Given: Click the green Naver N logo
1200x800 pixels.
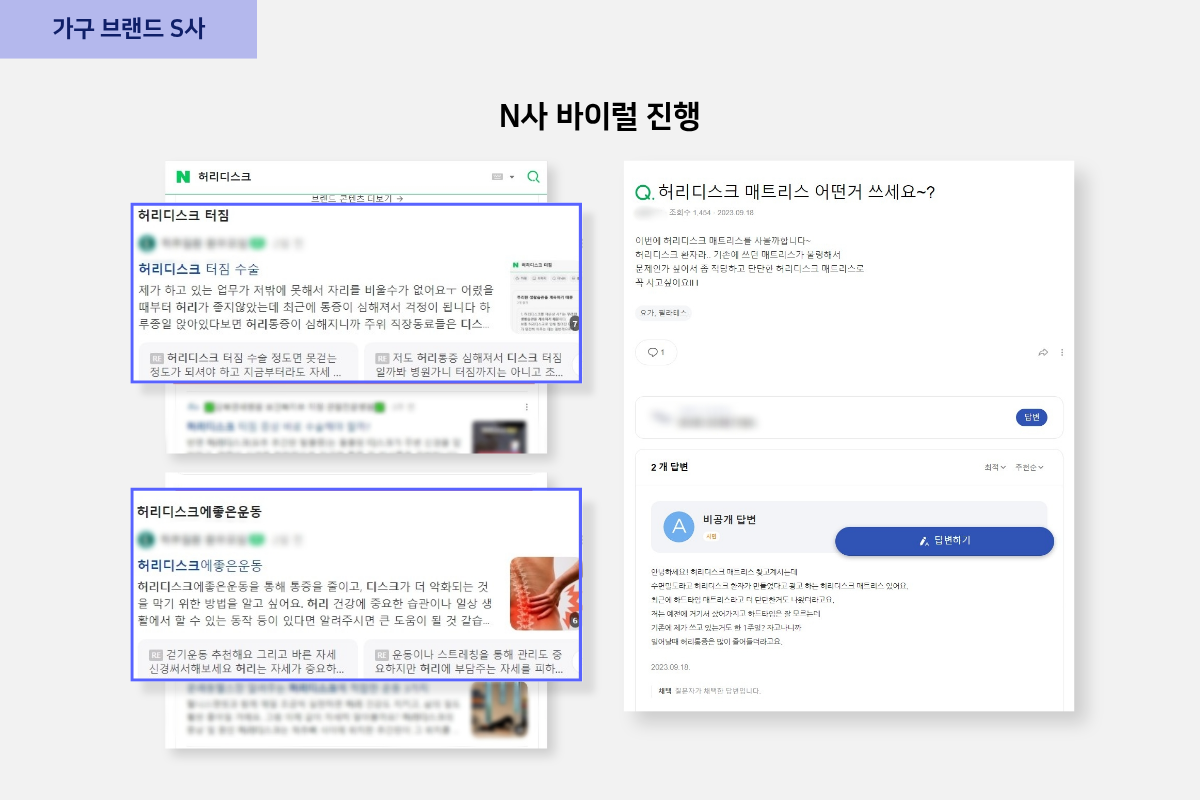Looking at the screenshot, I should [x=183, y=177].
